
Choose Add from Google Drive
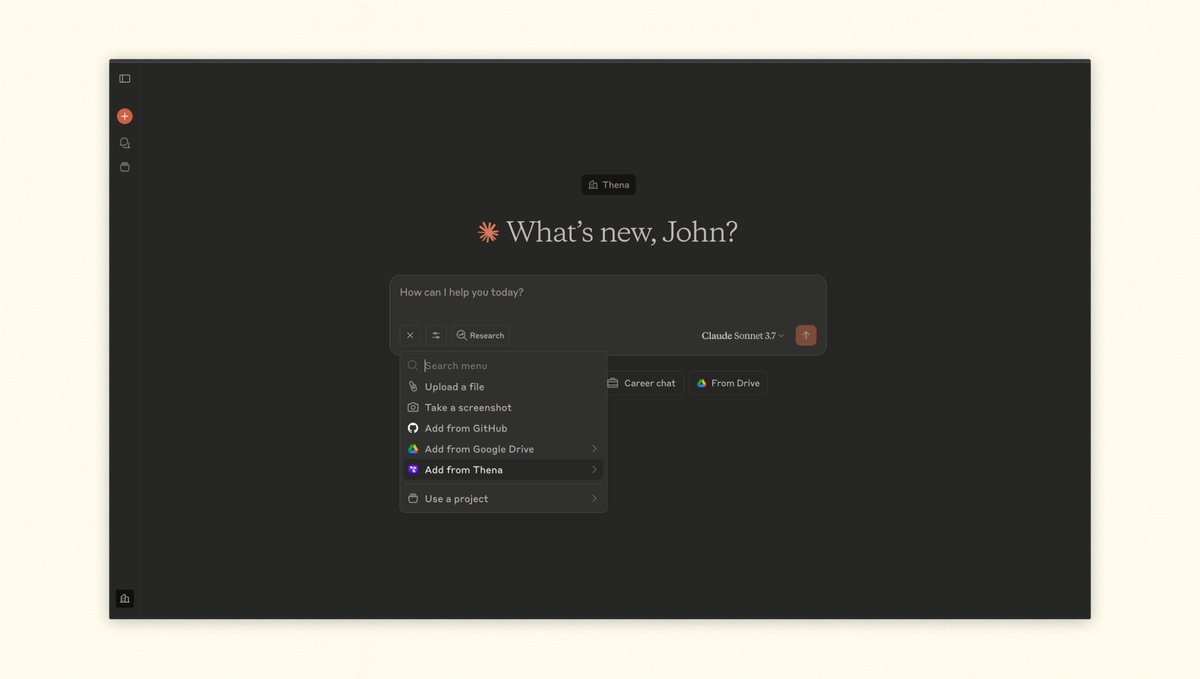pyautogui.click(x=504, y=449)
